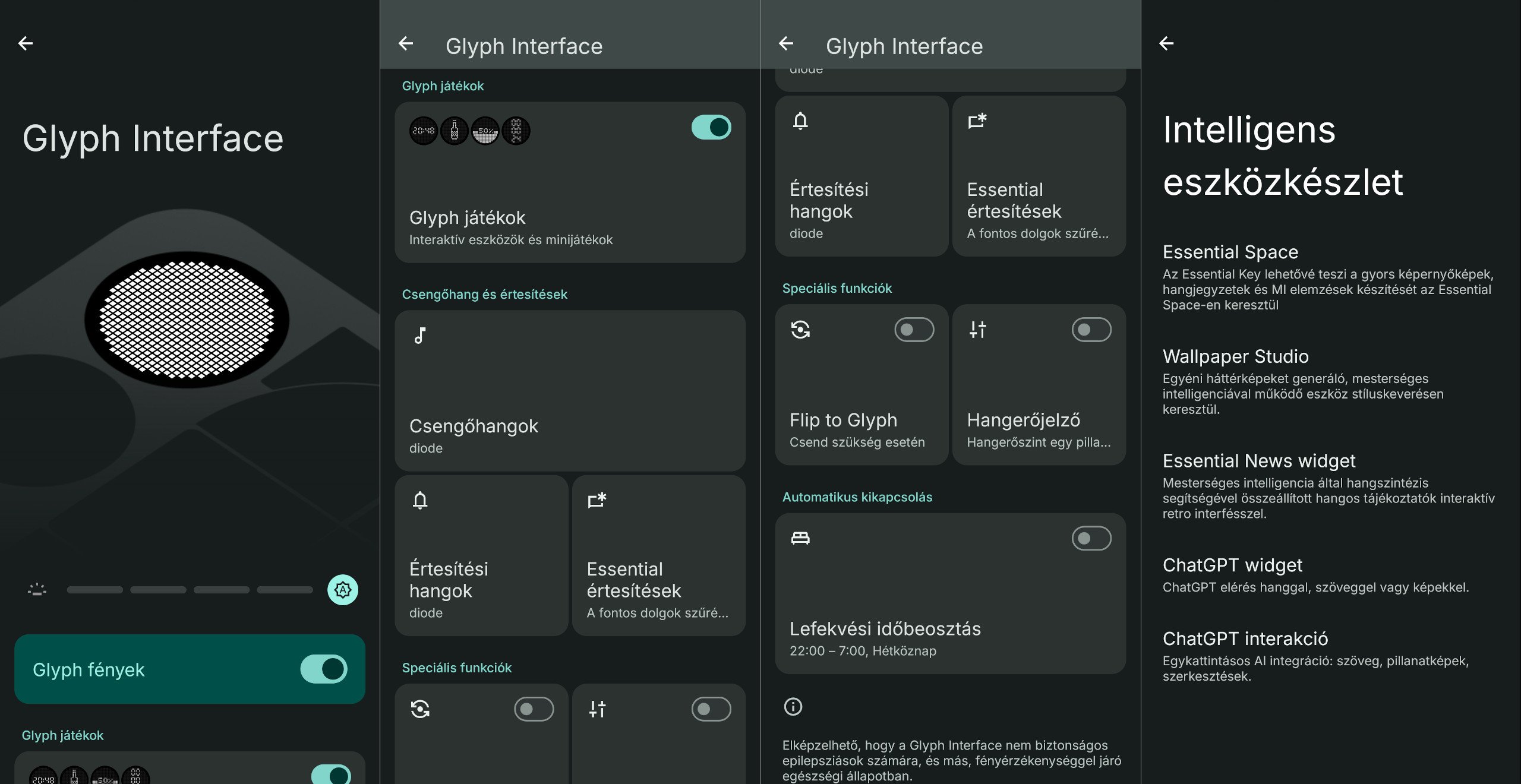The width and height of the screenshot is (1521, 784).
Task: Tap the Glyph matrix preview image
Action: coord(187,320)
